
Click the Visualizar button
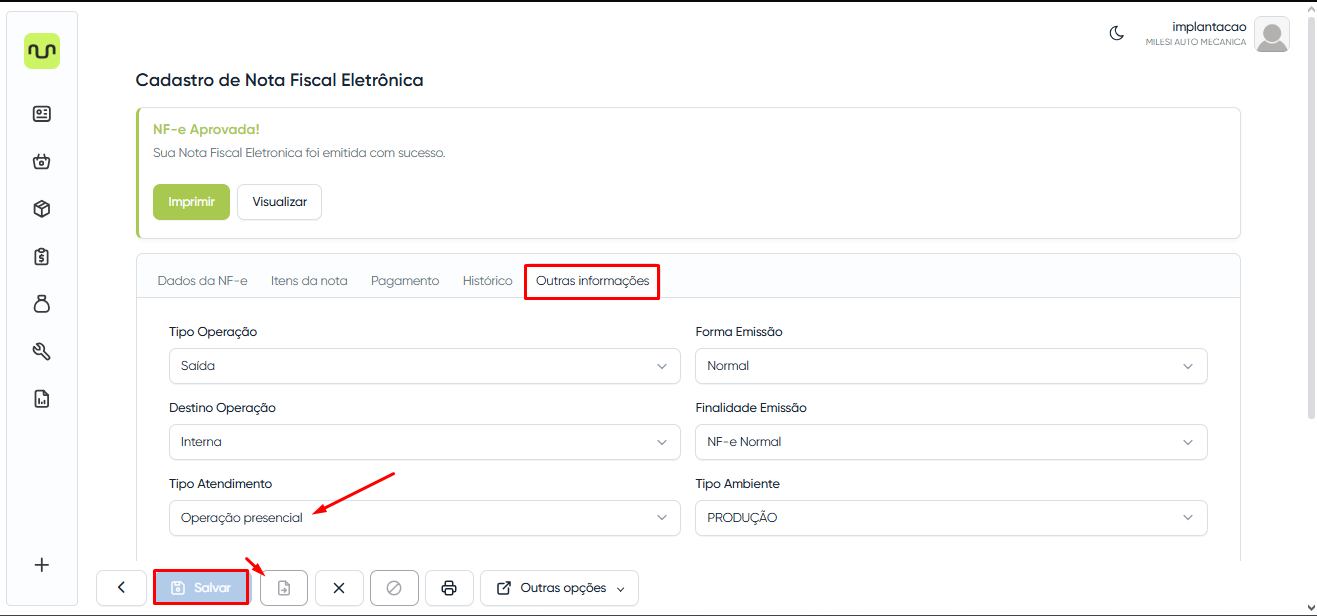[279, 201]
